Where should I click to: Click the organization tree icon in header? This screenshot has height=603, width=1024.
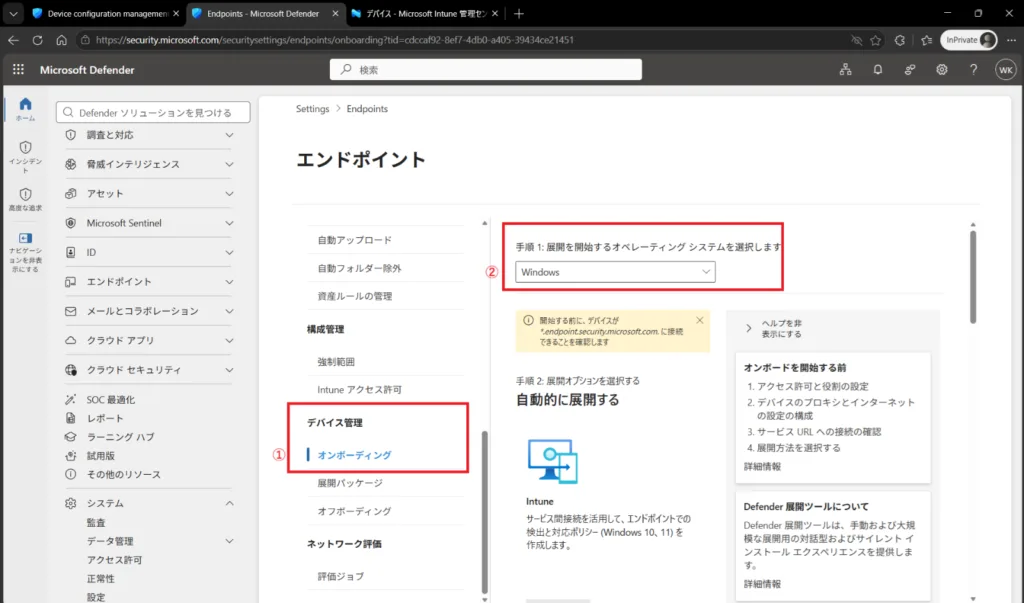(845, 69)
